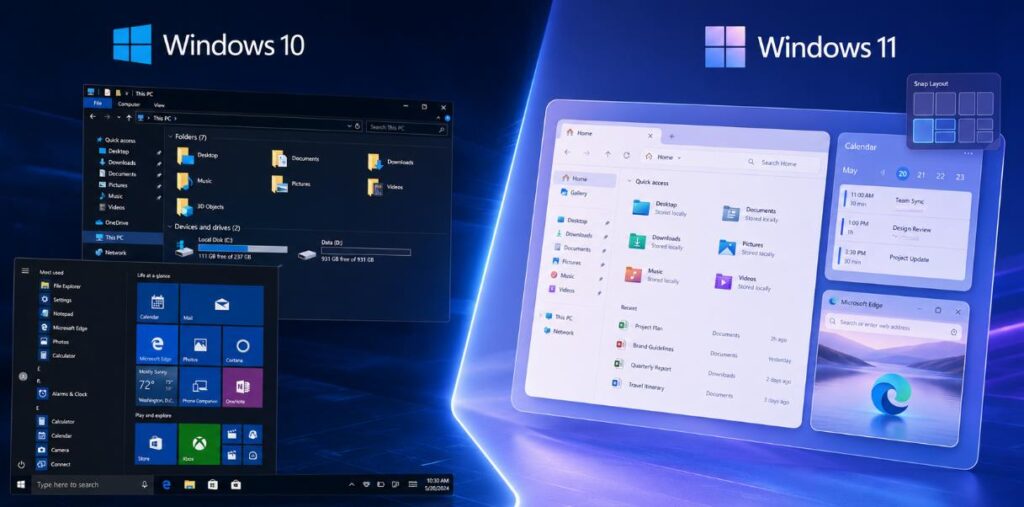Open the Phone Companion tile
1024x507 pixels.
[199, 386]
